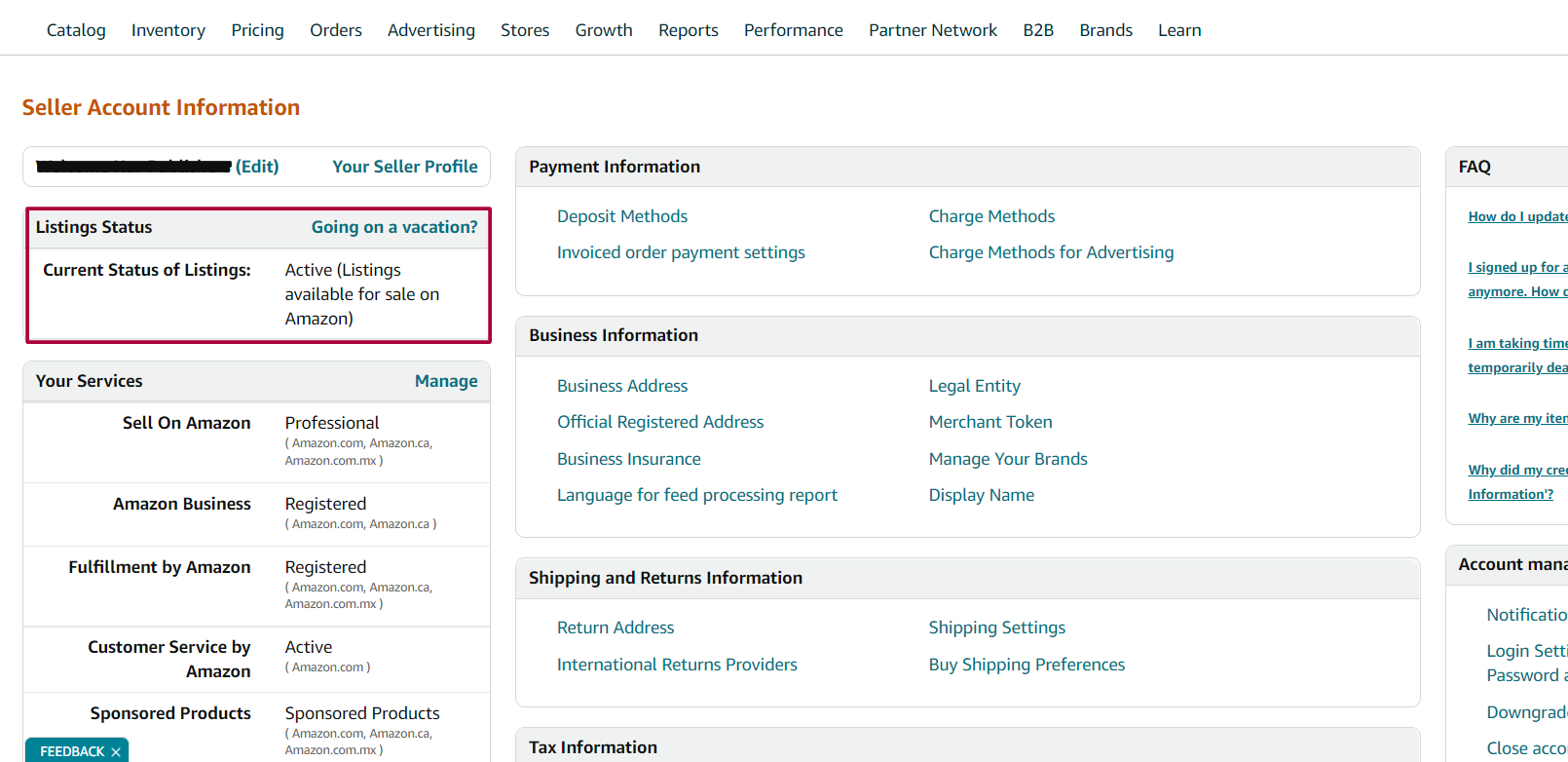Open Notification link under Account management

click(1527, 615)
